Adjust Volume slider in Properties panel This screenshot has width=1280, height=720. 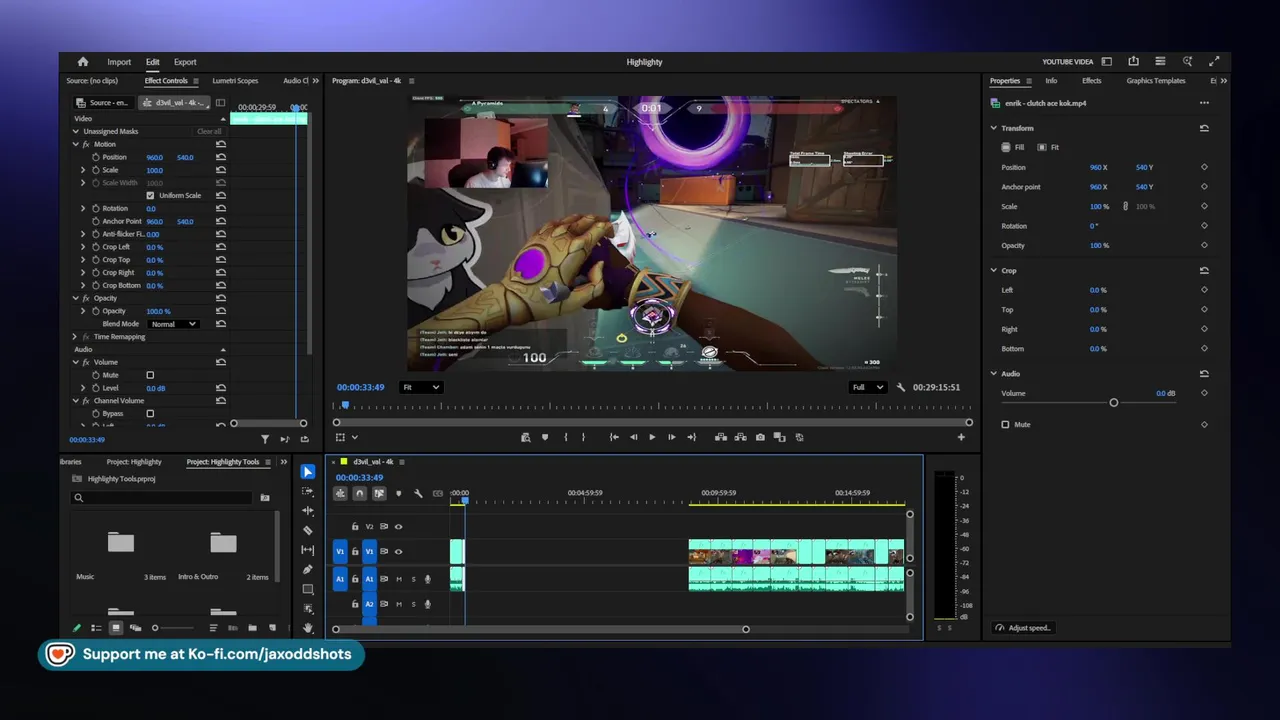(x=1114, y=402)
